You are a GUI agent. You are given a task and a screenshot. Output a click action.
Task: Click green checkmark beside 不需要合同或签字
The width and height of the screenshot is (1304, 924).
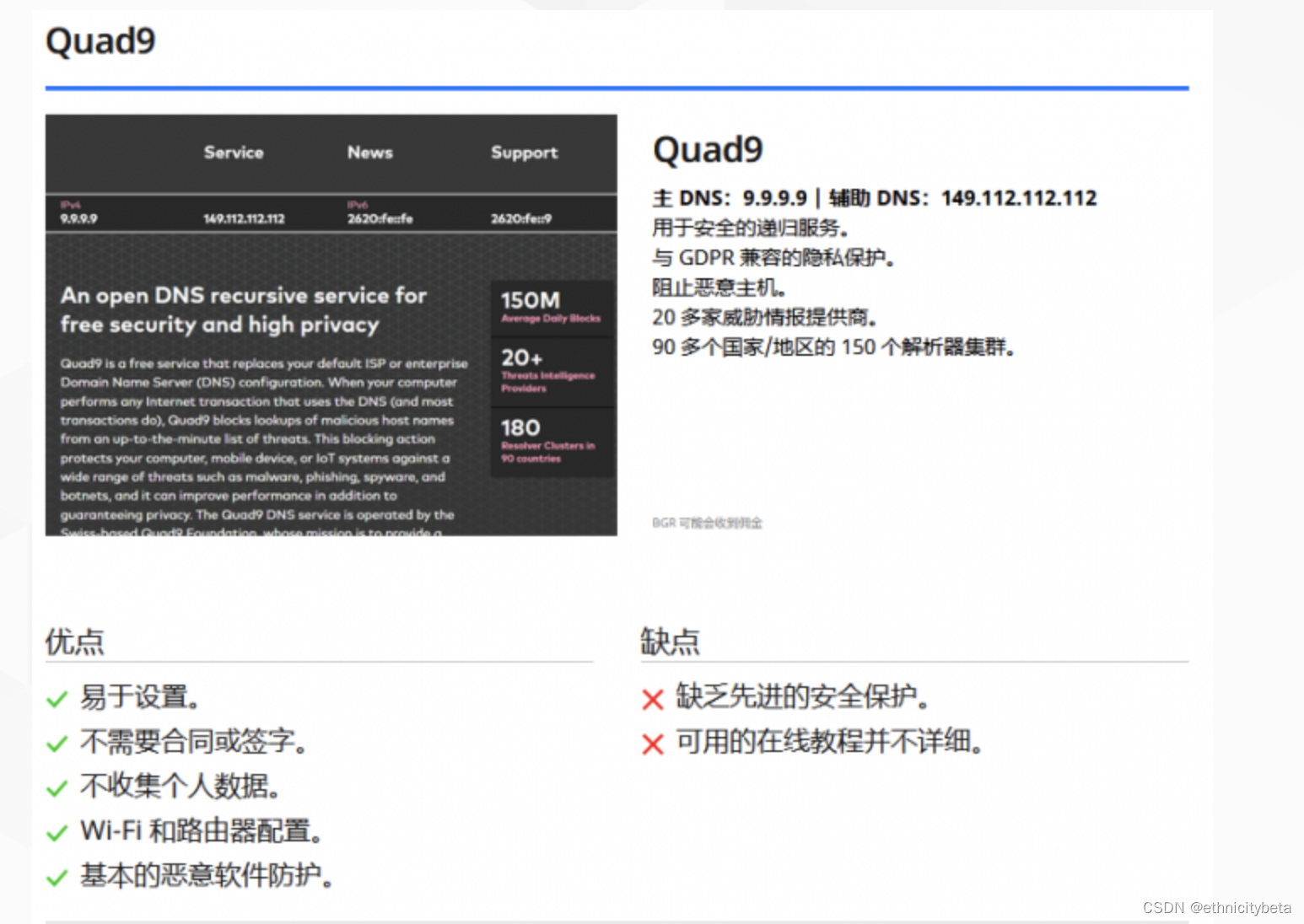[57, 744]
